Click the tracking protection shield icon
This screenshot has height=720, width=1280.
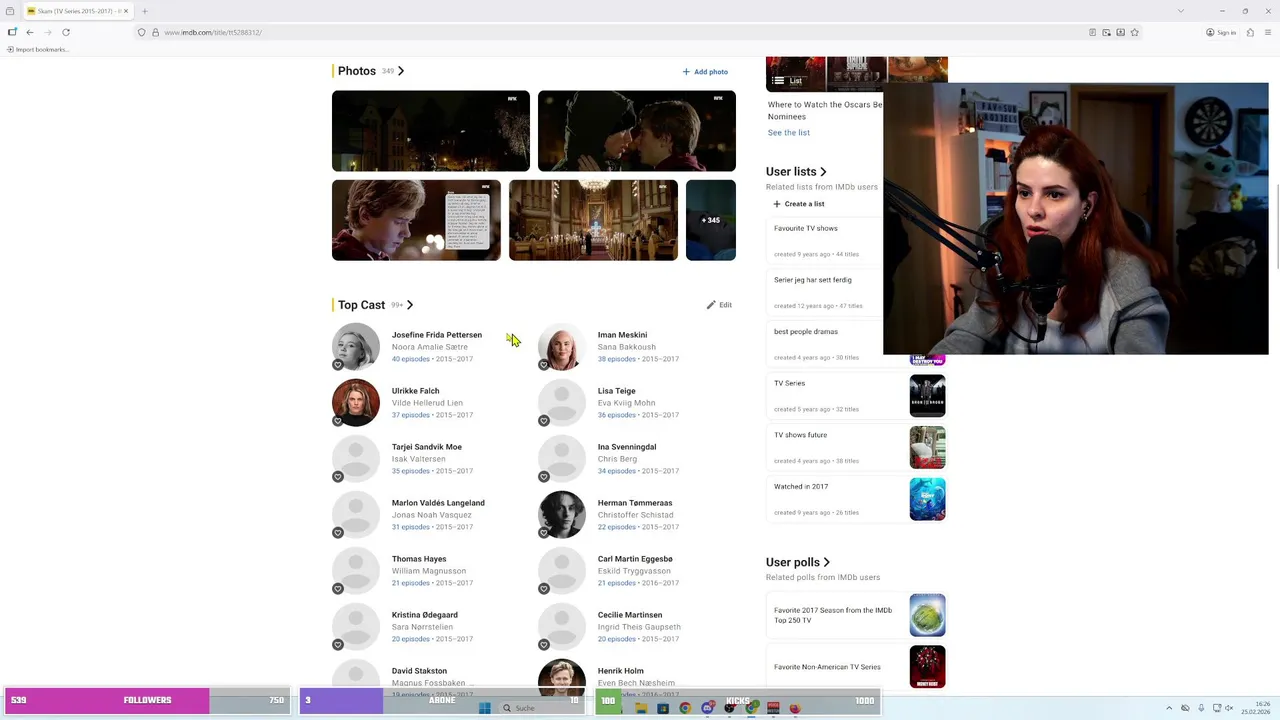pos(141,32)
